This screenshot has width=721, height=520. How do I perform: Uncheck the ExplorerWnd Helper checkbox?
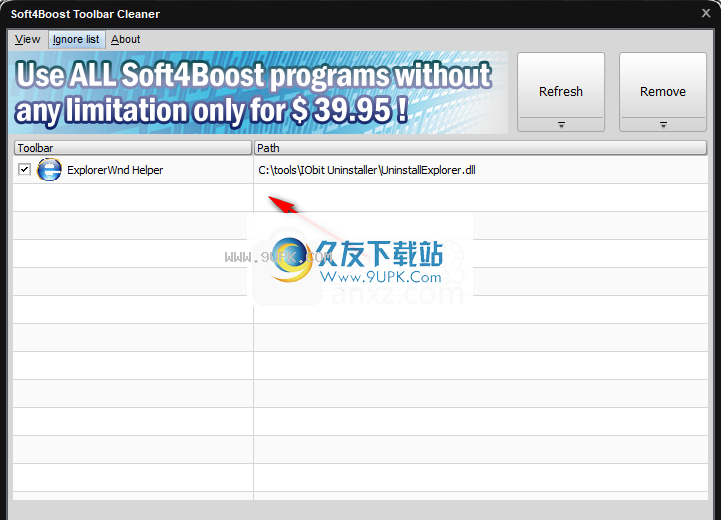pos(24,170)
